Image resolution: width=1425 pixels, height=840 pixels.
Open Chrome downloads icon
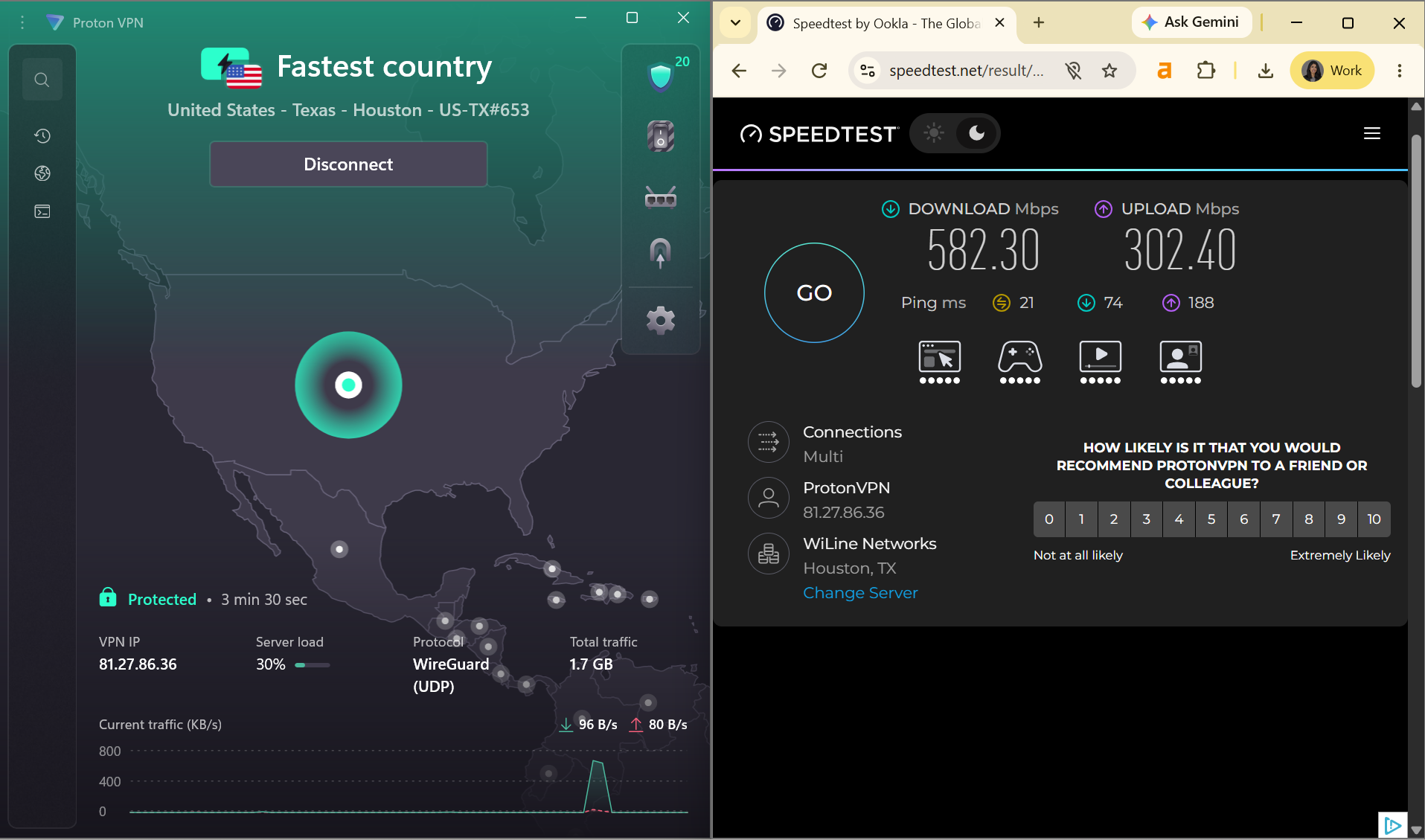[x=1266, y=71]
